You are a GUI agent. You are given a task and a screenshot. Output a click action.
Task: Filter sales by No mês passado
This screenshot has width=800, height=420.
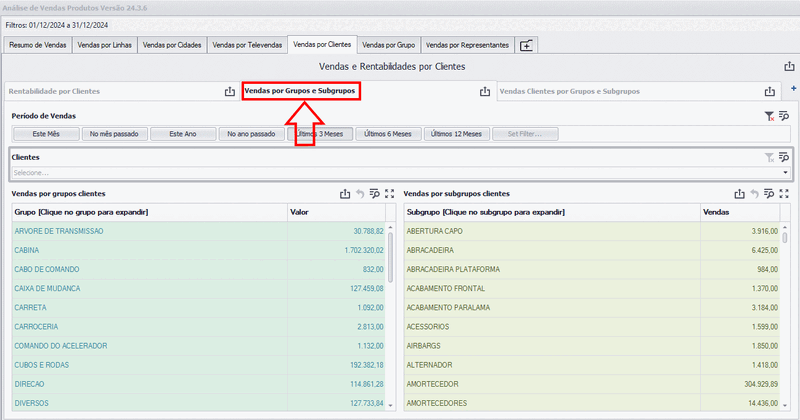114,134
